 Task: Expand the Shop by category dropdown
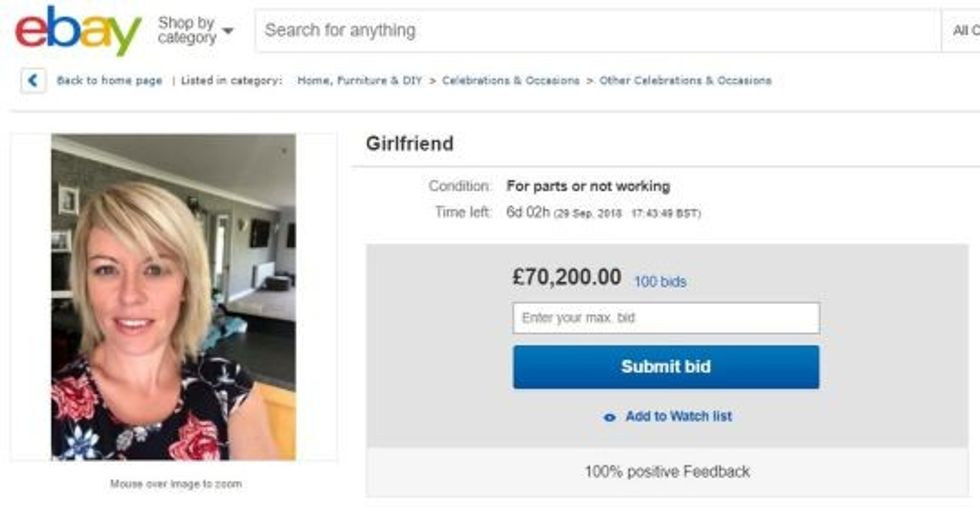pos(196,31)
